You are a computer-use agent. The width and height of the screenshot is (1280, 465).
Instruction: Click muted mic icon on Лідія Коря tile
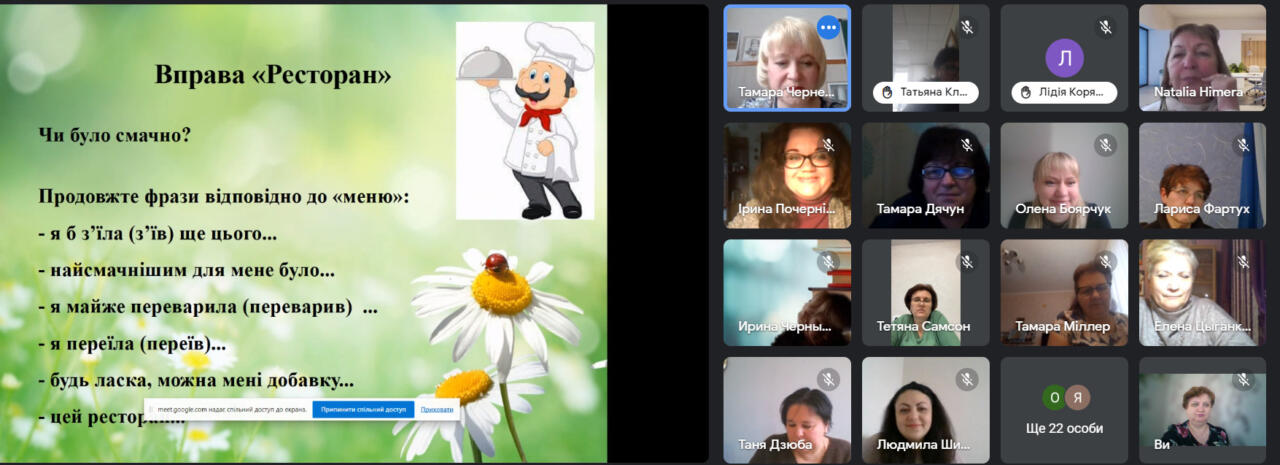pos(1105,27)
